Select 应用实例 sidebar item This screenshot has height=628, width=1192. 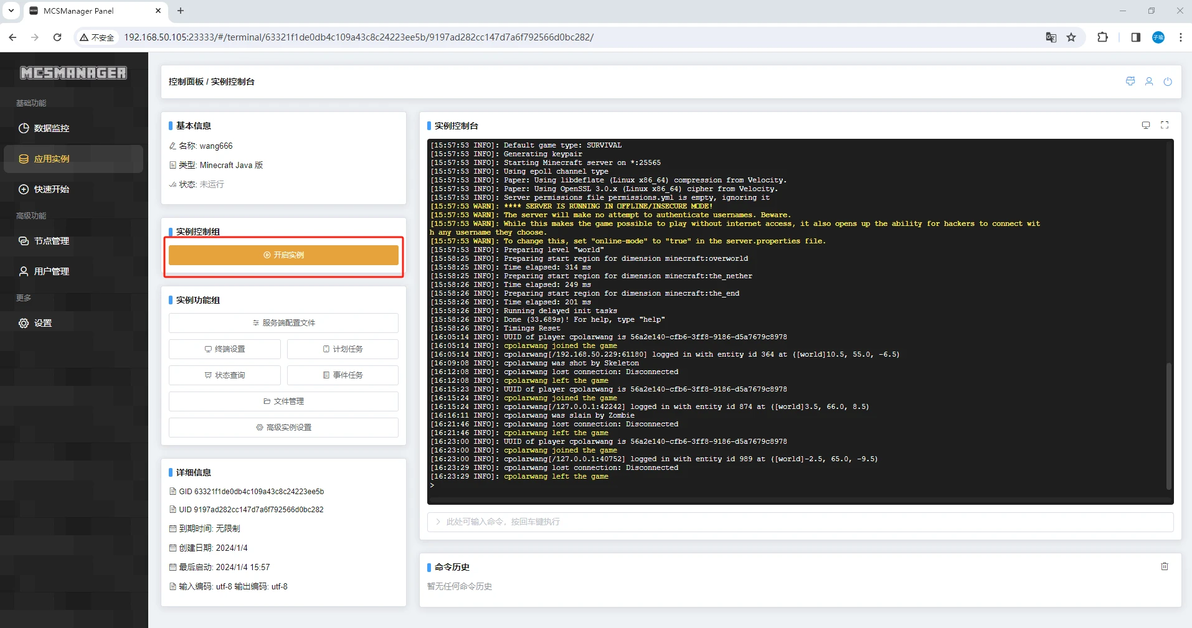(73, 159)
